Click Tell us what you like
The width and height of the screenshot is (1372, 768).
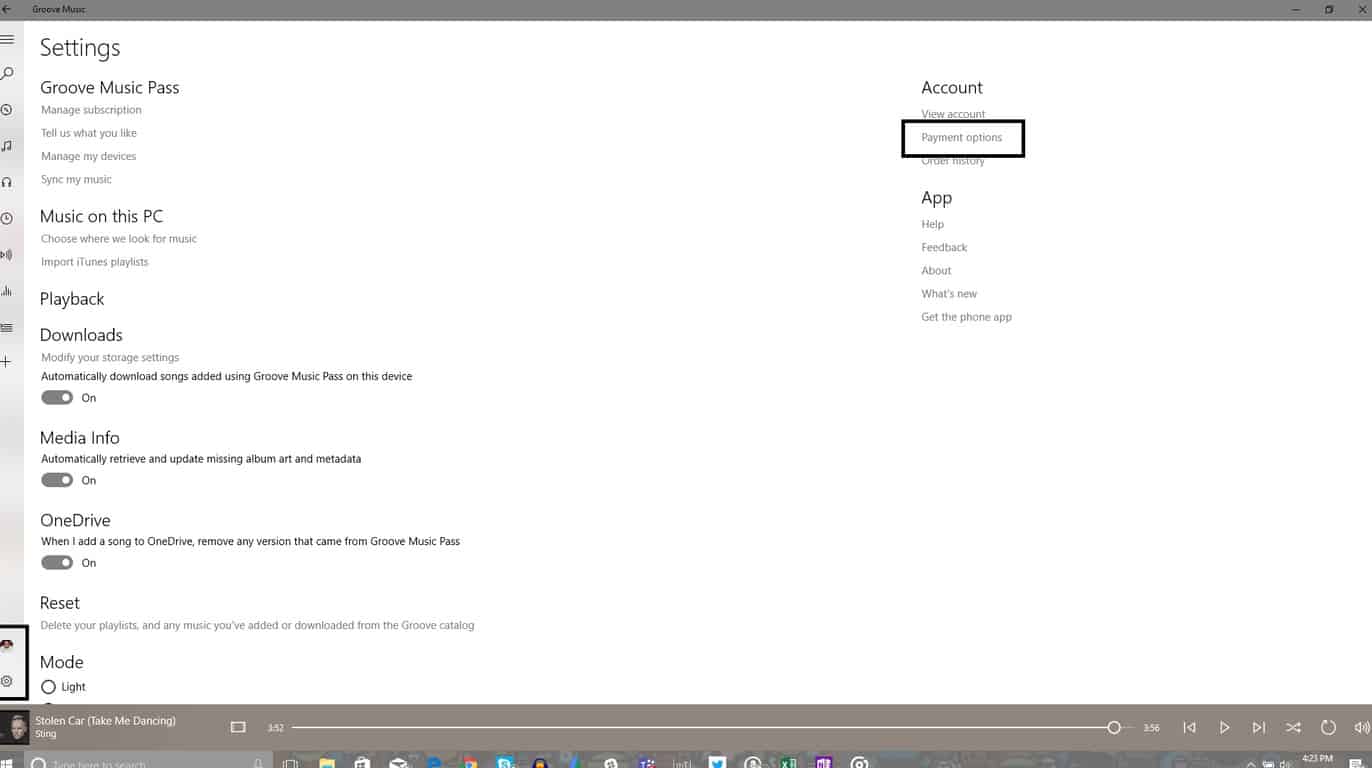coord(89,133)
